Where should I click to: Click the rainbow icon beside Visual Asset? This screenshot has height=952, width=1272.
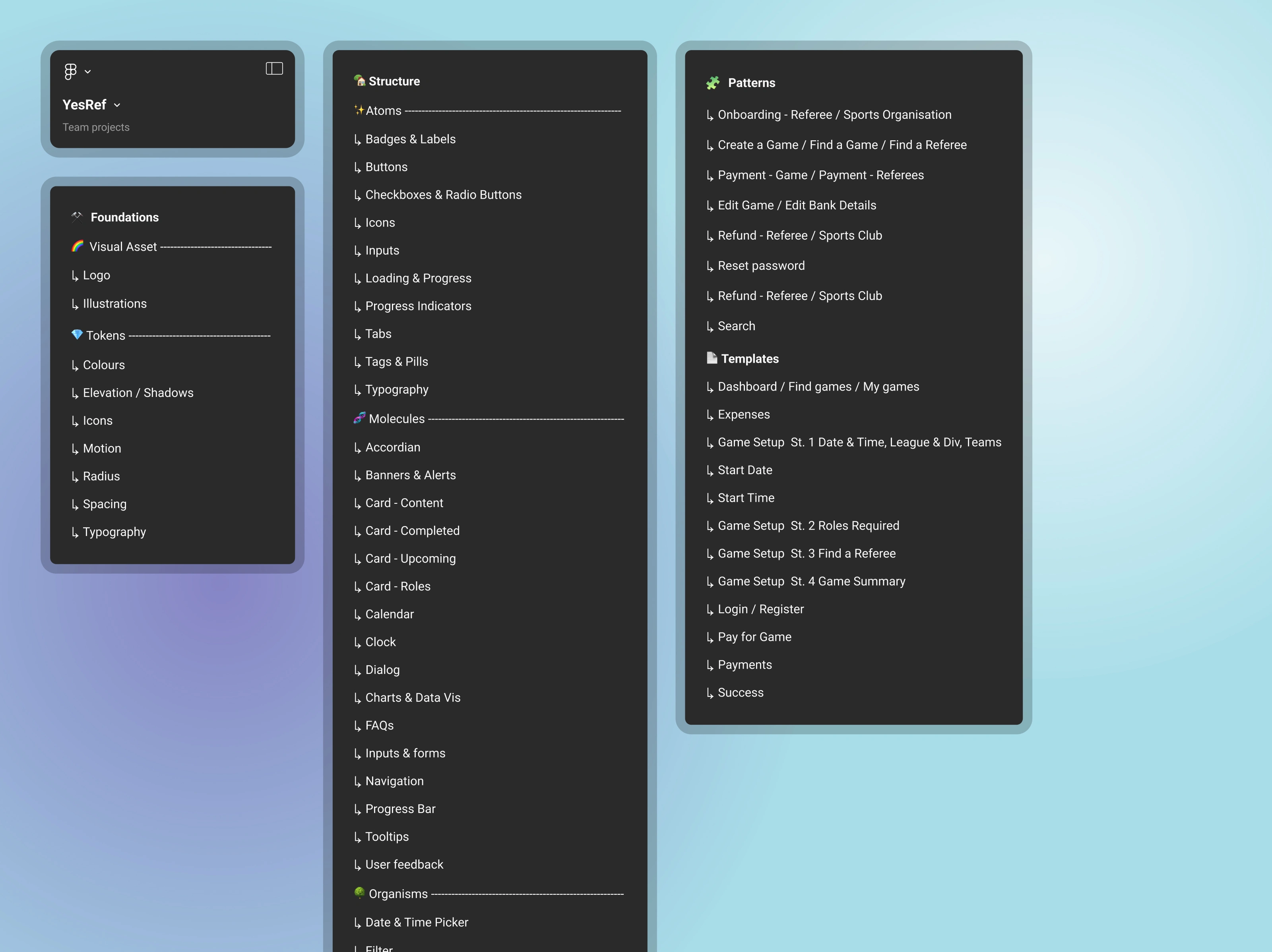(78, 246)
